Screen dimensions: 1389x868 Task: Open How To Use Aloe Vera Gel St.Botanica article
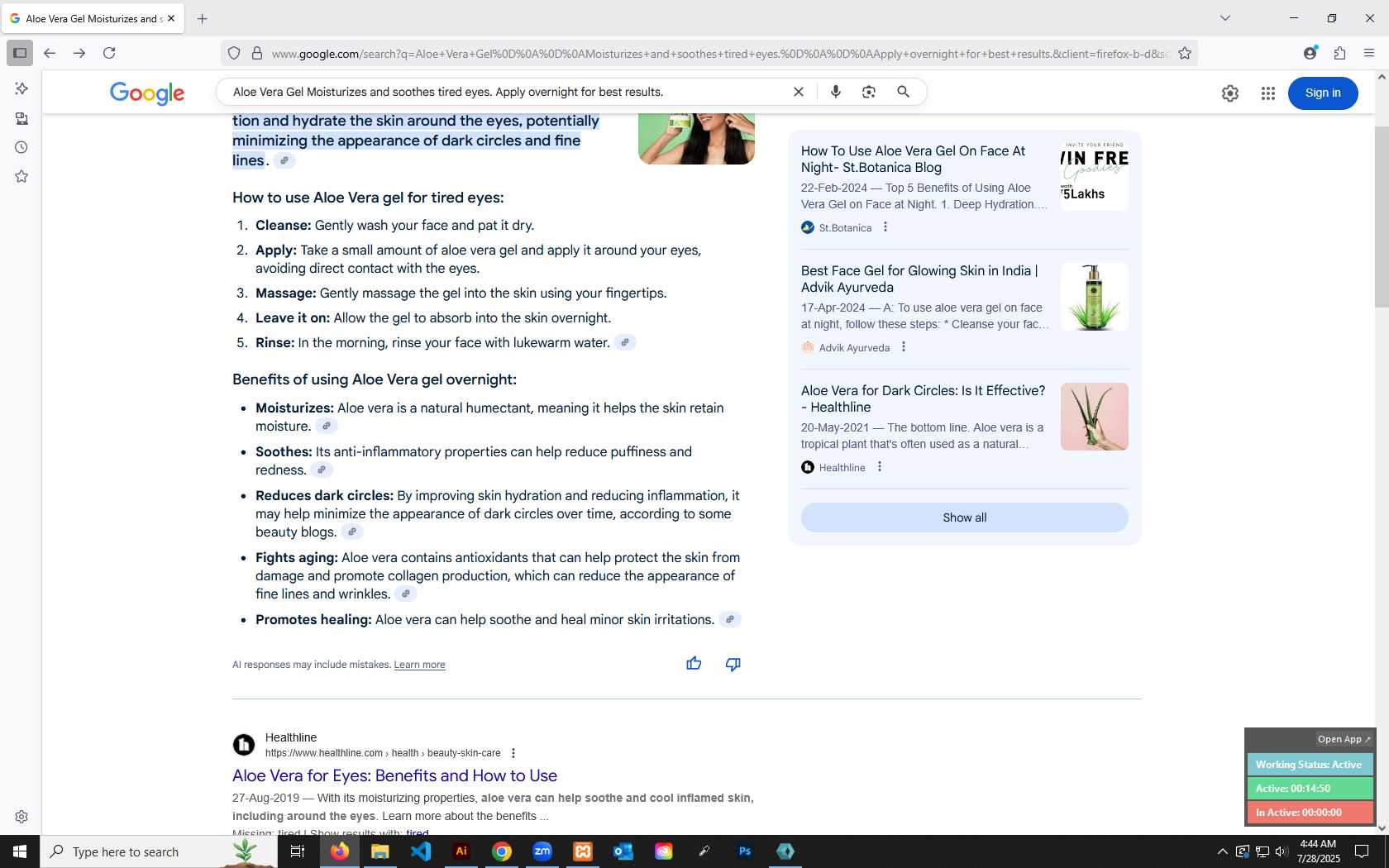913,159
